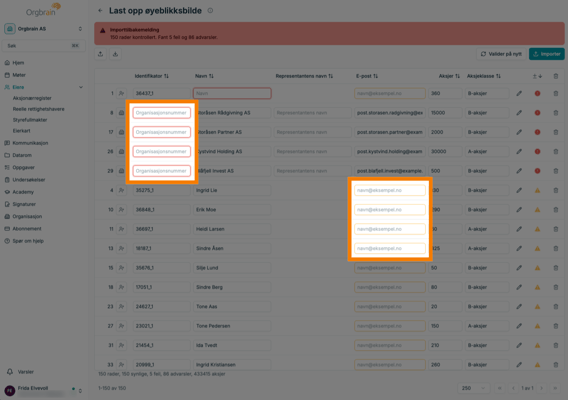568x400 pixels.
Task: Open the 250 rows-per-page dropdown
Action: pos(473,388)
